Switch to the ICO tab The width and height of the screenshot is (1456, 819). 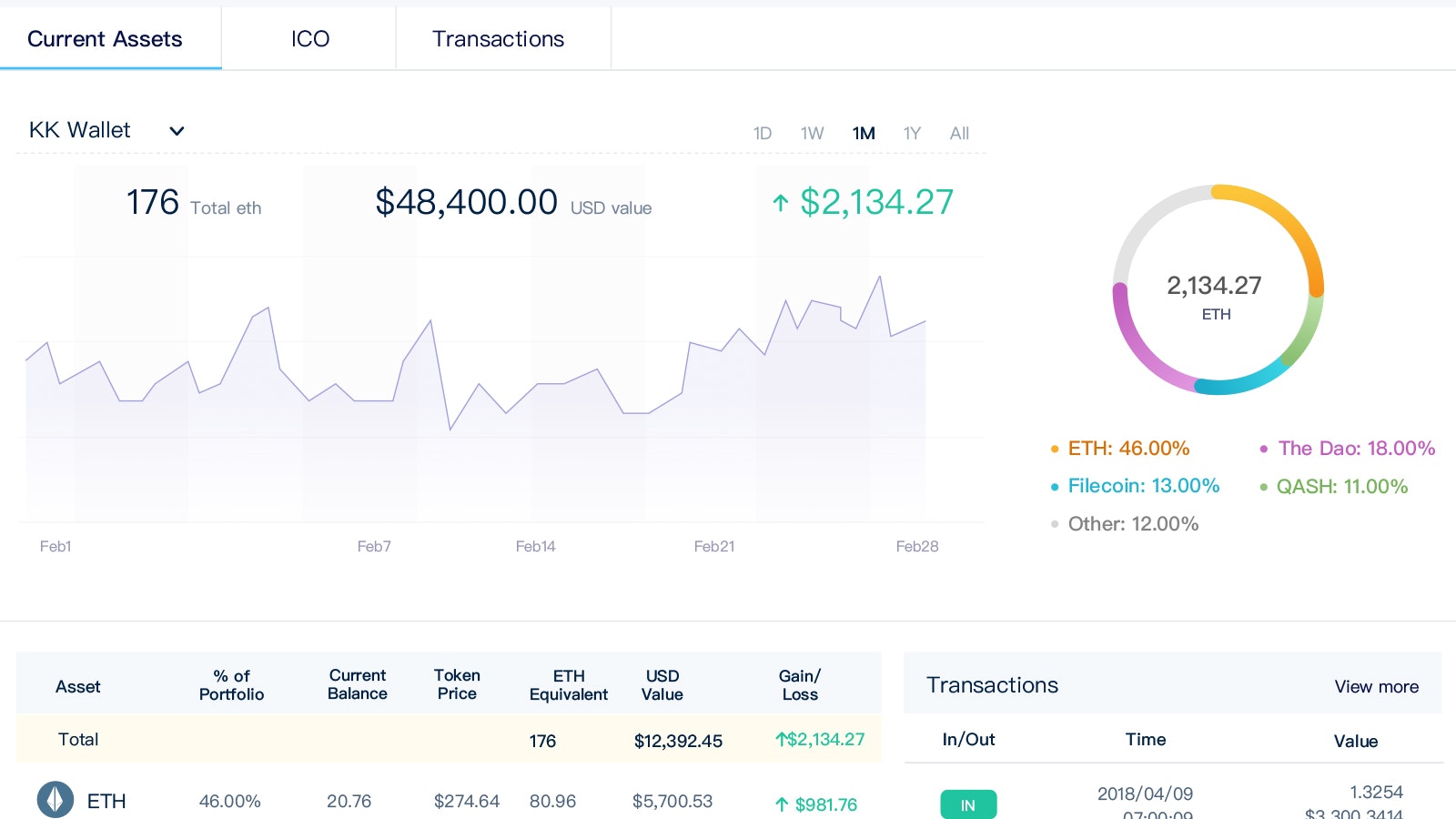(309, 38)
